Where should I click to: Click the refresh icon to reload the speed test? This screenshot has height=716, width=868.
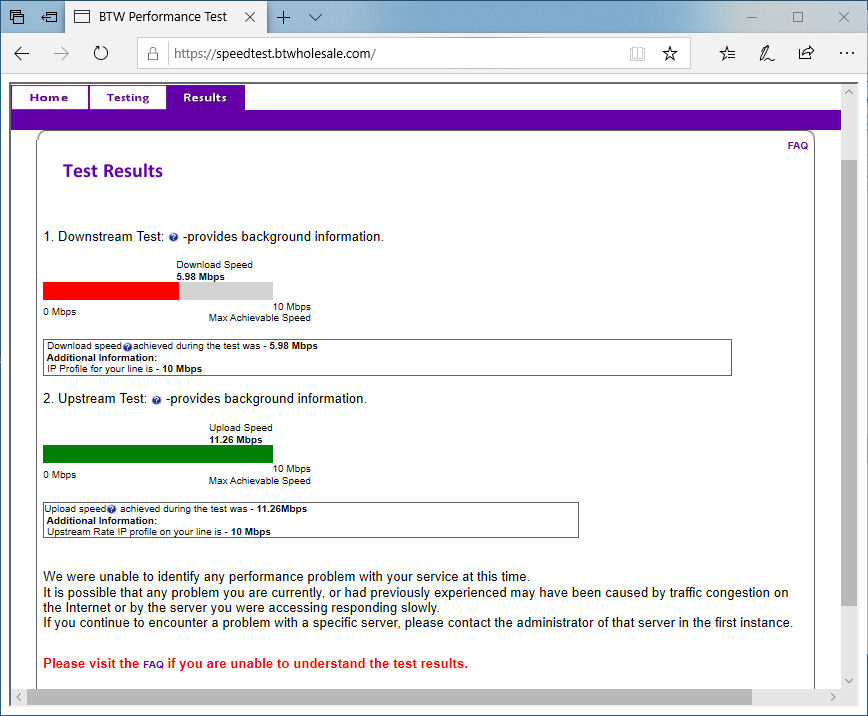click(100, 53)
